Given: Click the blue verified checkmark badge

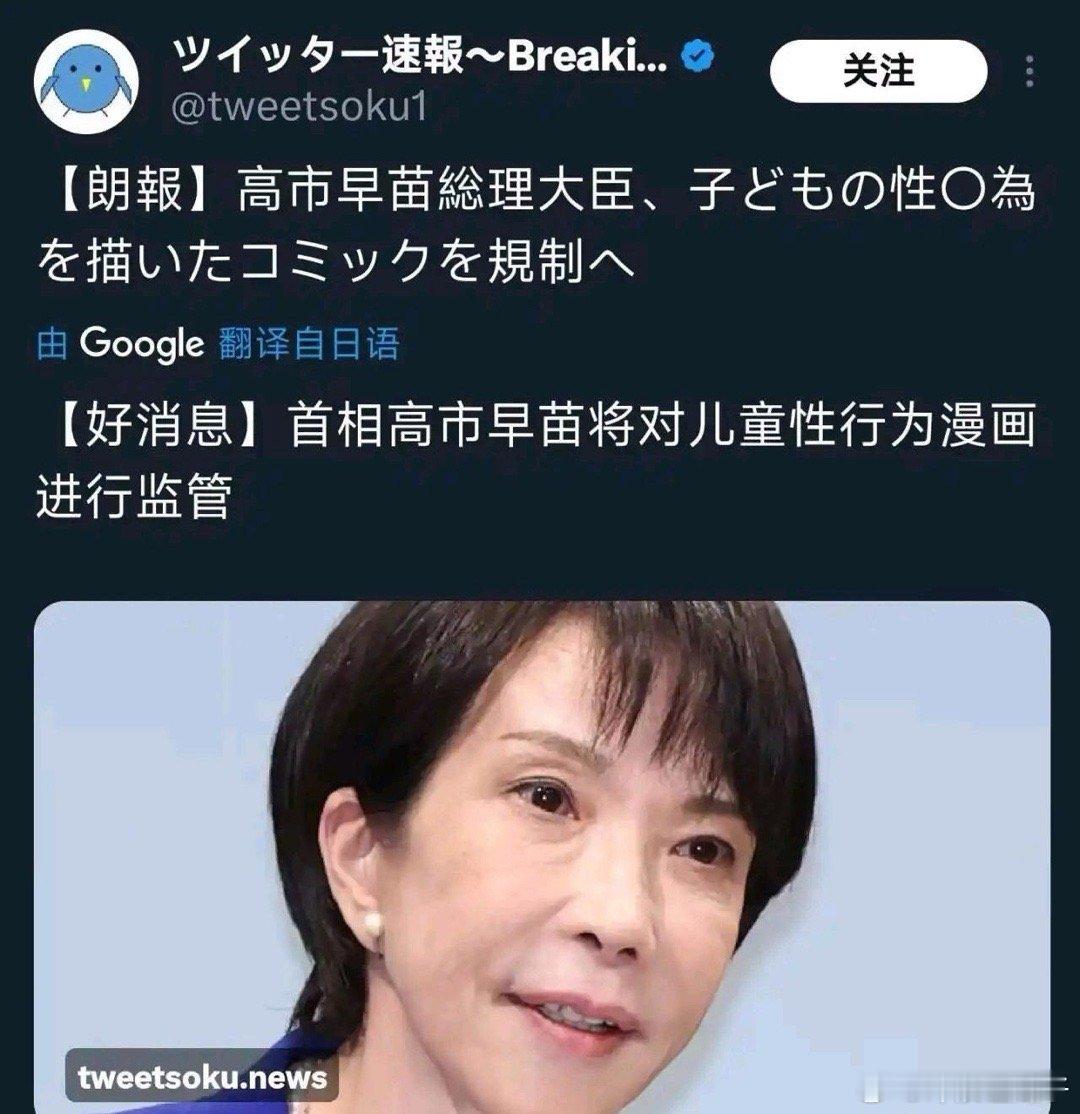Looking at the screenshot, I should pos(698,57).
